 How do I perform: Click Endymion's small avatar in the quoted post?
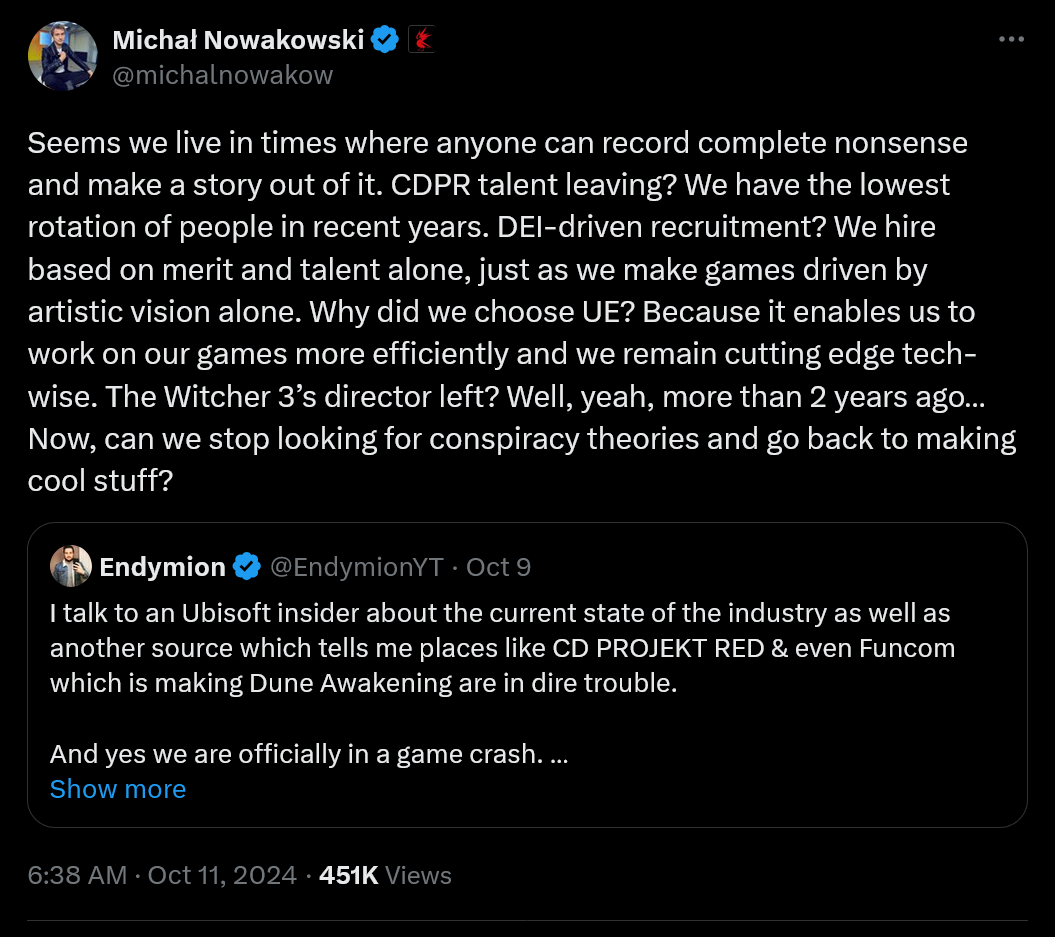[x=71, y=567]
